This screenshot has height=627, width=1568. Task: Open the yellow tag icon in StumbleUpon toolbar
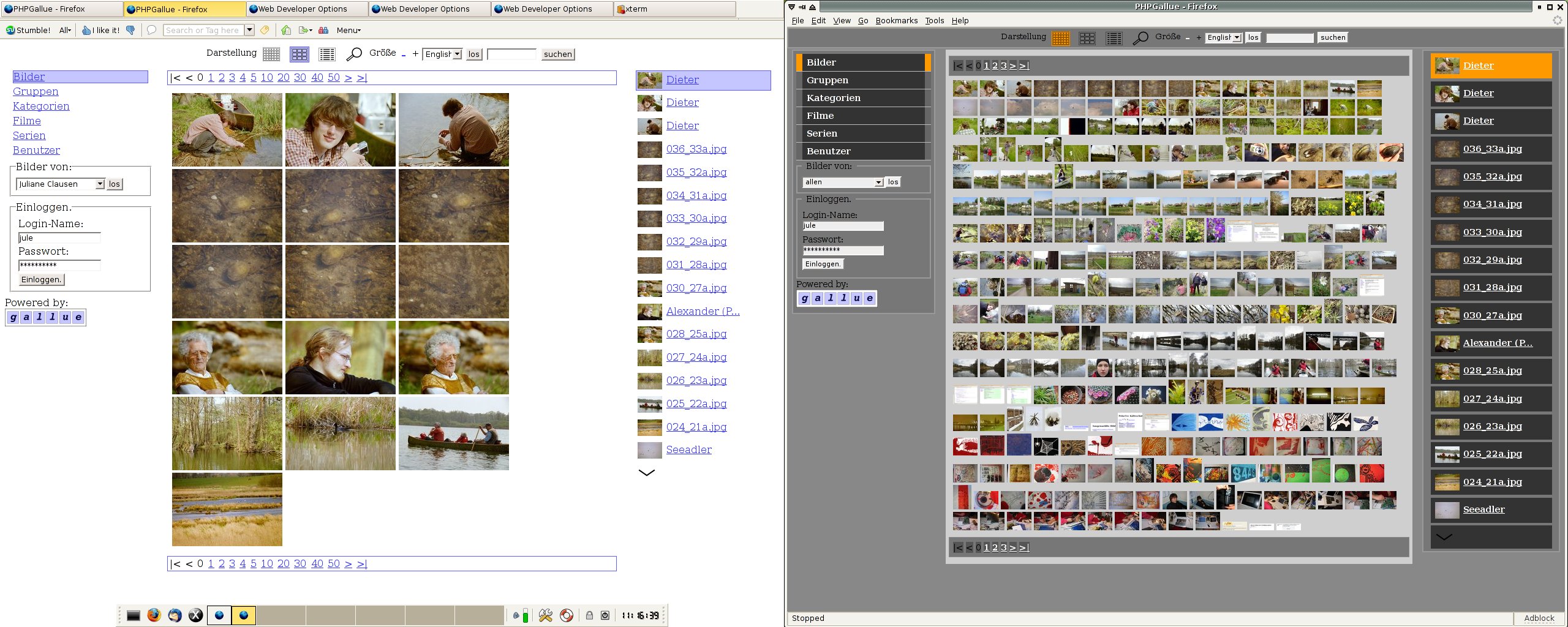click(x=265, y=30)
